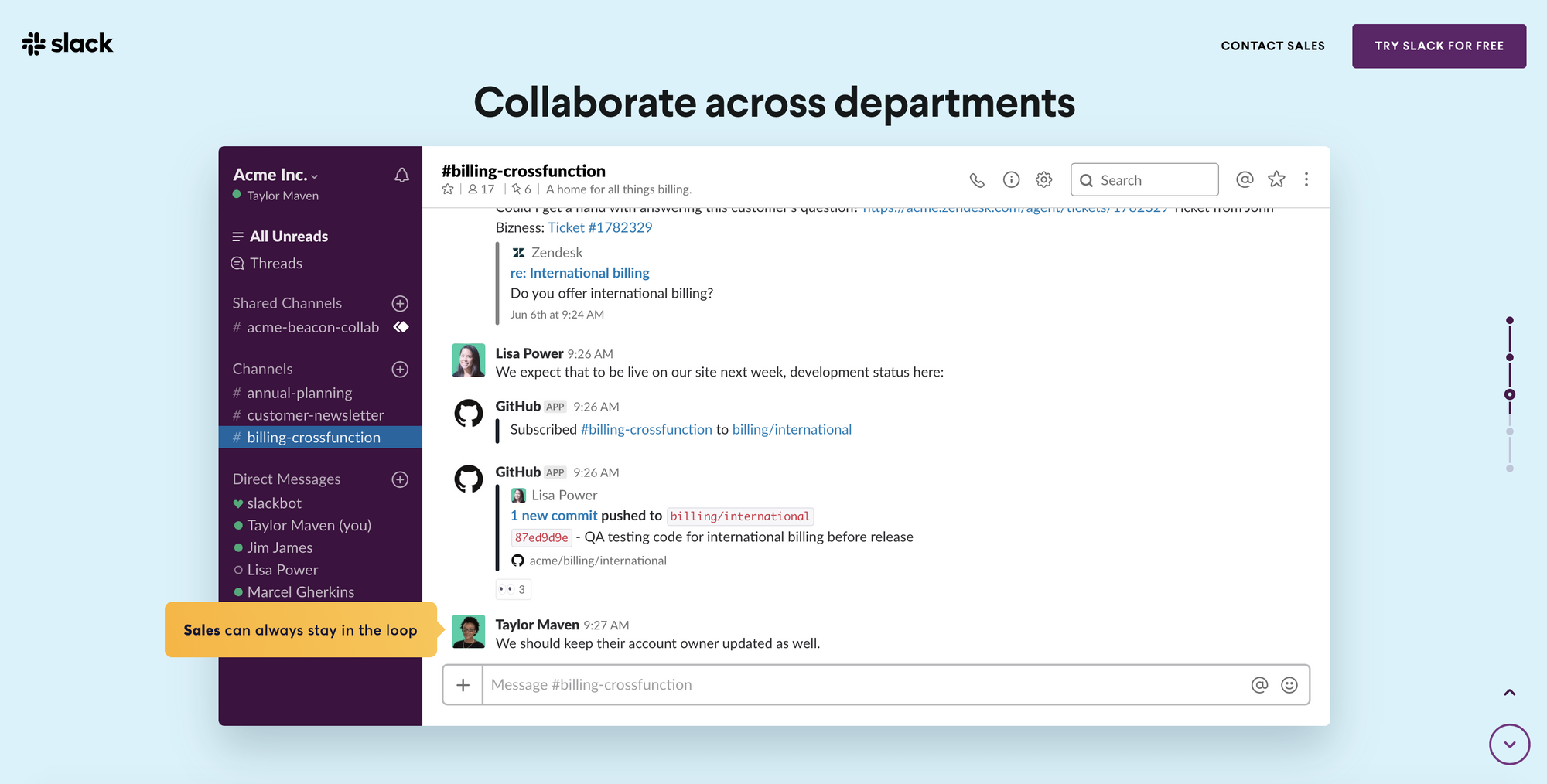Image resolution: width=1547 pixels, height=784 pixels.
Task: Start a new direct message with plus
Action: [x=400, y=479]
